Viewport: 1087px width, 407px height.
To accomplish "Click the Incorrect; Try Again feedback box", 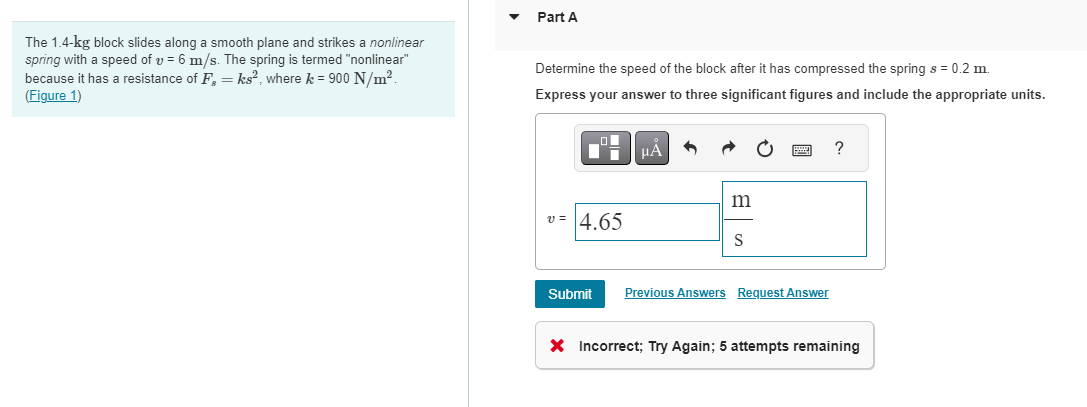I will coord(704,345).
